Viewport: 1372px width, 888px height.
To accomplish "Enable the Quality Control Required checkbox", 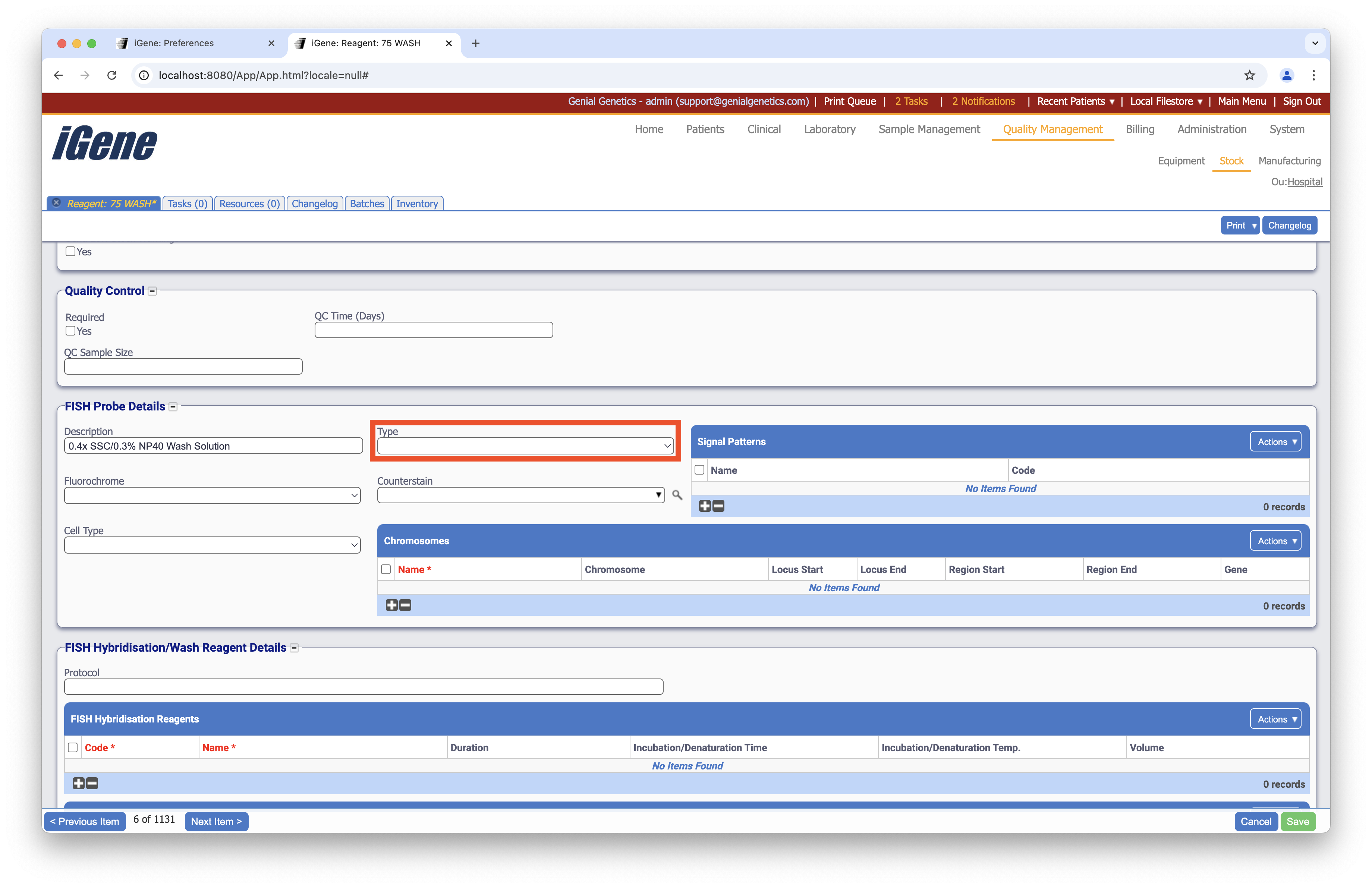I will [70, 331].
